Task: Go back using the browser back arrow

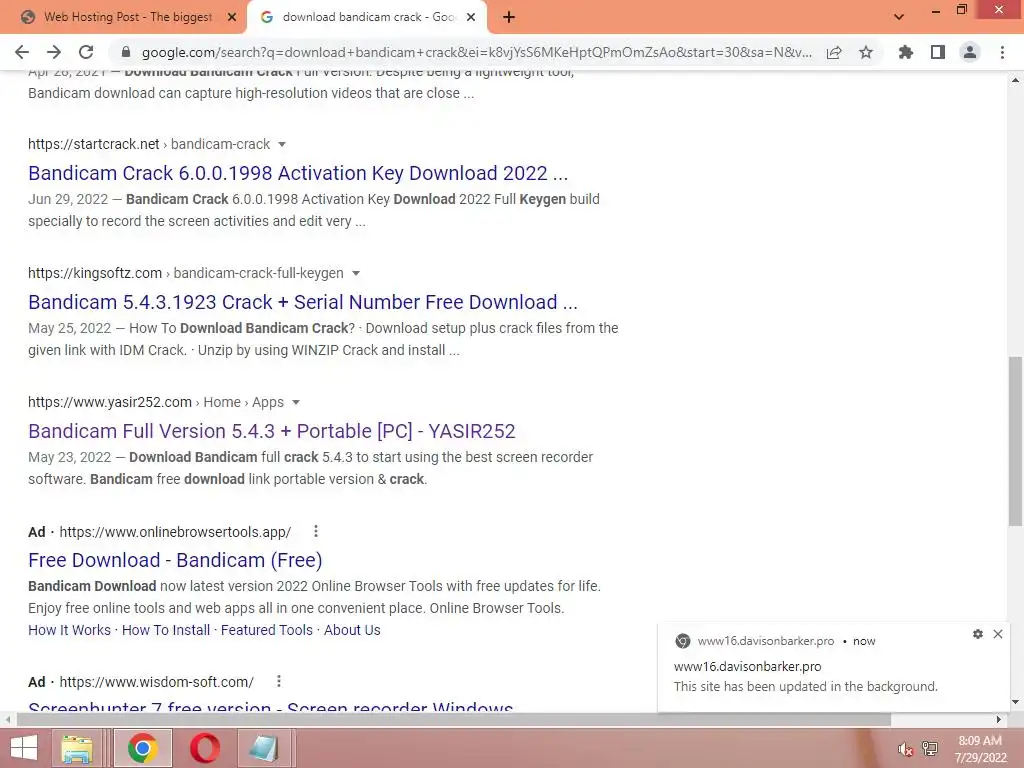Action: 22,52
